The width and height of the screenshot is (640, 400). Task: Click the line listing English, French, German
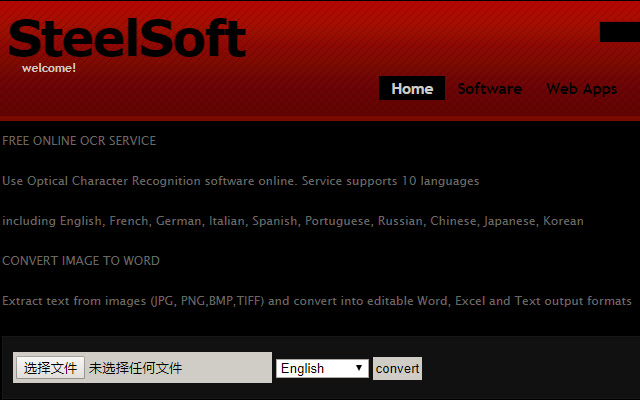(x=293, y=221)
